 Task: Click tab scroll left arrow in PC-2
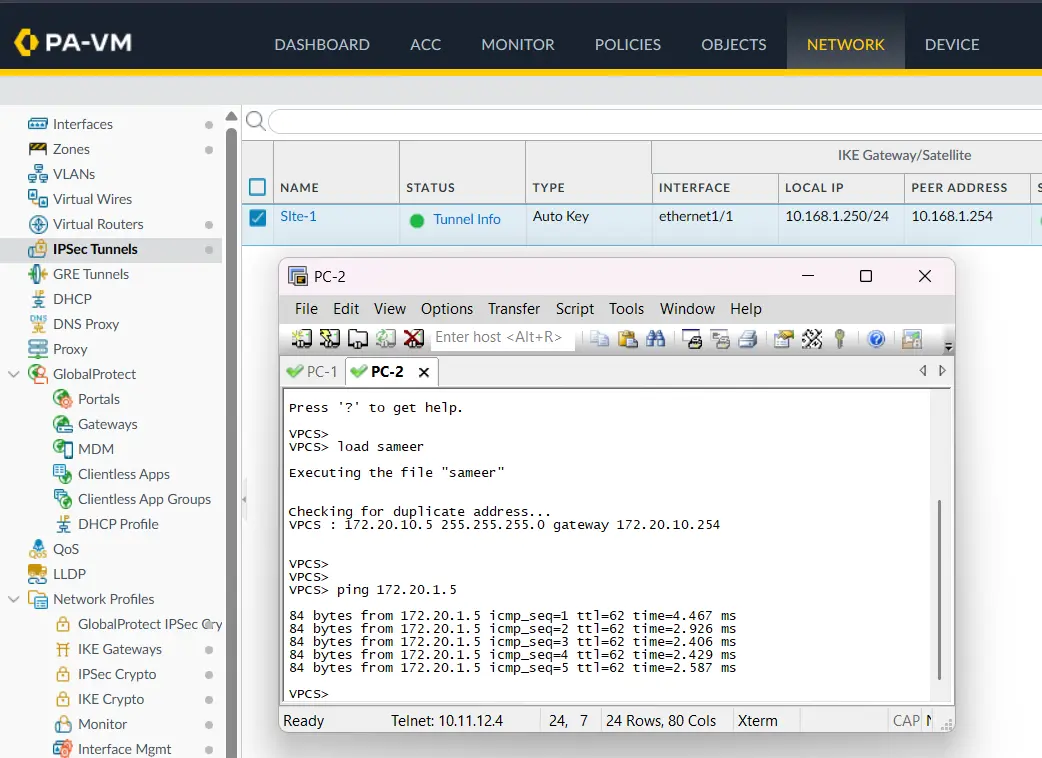[x=923, y=371]
